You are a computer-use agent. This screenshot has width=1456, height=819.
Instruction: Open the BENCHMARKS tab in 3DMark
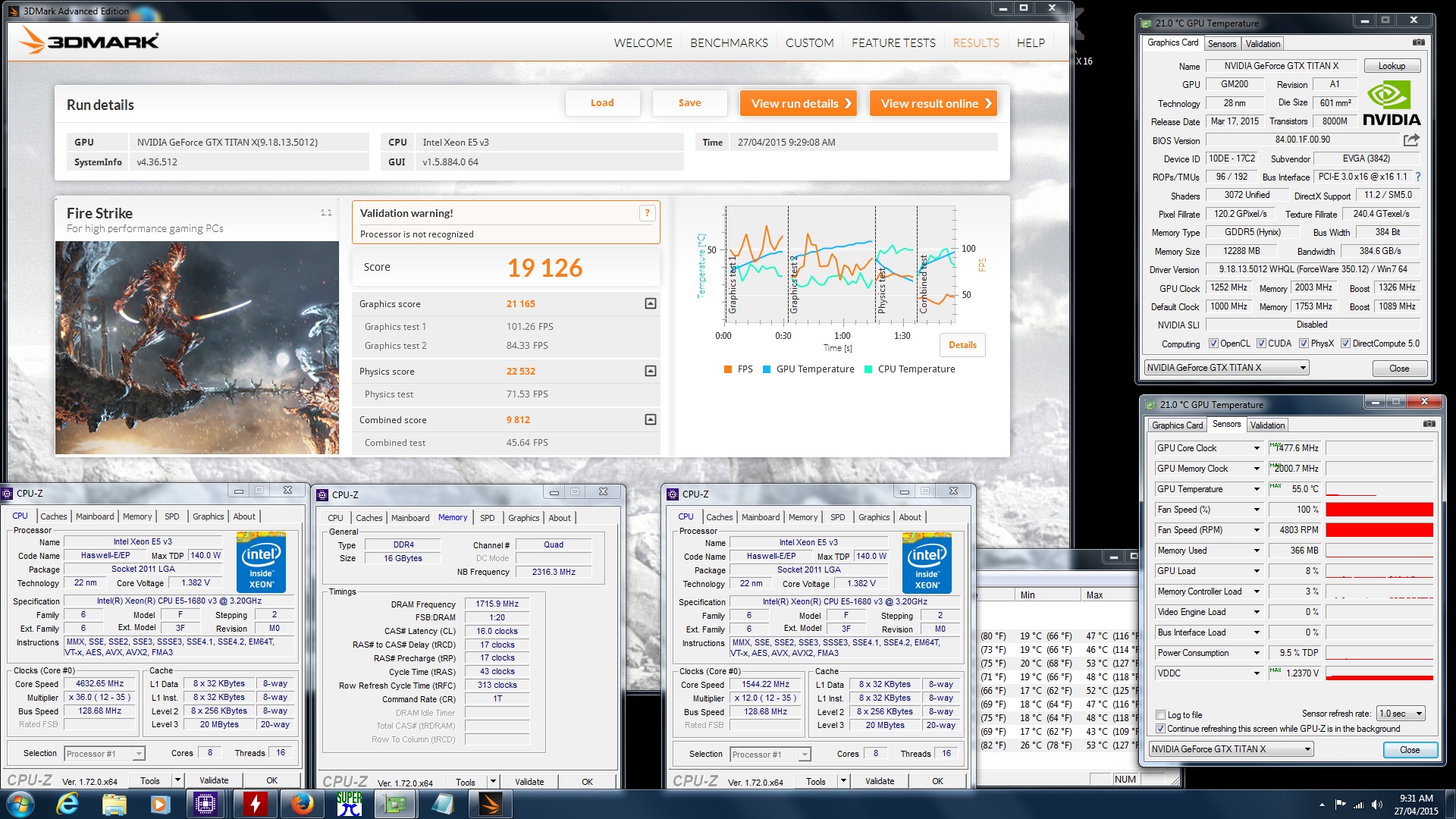[x=729, y=43]
